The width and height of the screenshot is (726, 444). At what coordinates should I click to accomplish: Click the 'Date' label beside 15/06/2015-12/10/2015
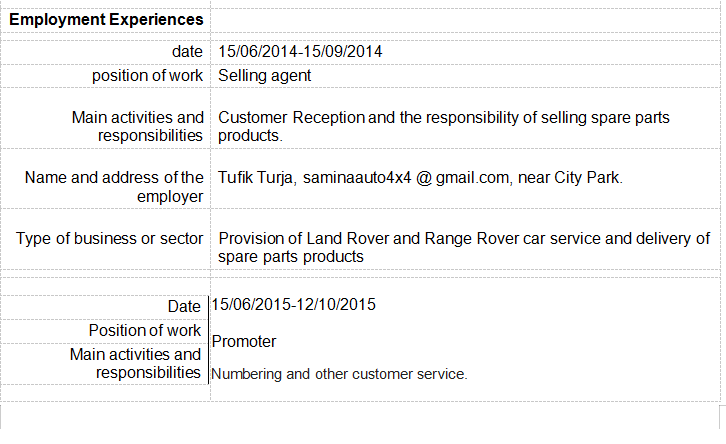tap(184, 307)
